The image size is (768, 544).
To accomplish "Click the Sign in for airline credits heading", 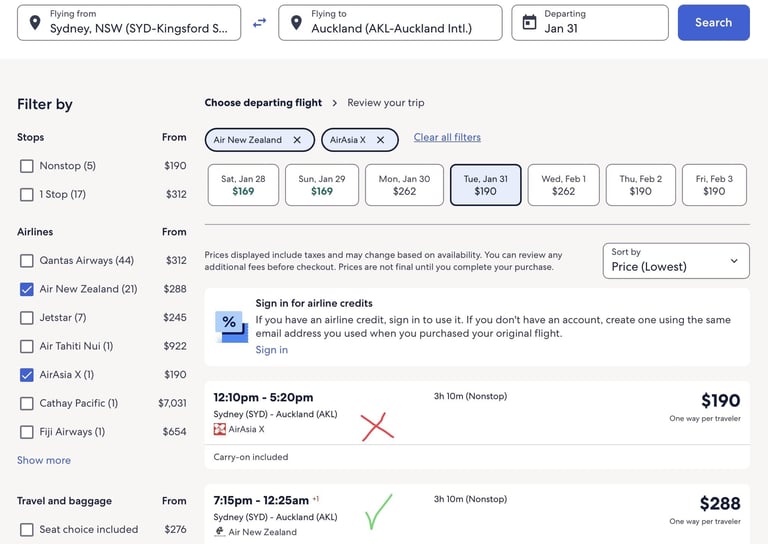I will [314, 304].
